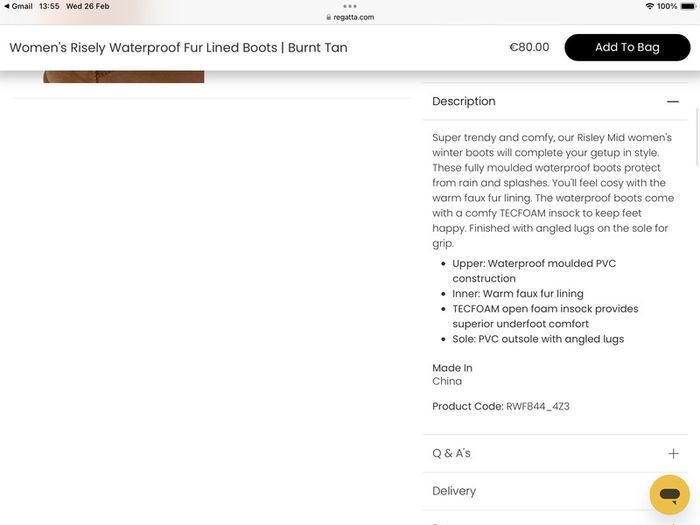Open the Description section header
Viewport: 700px width, 525px height.
point(555,101)
